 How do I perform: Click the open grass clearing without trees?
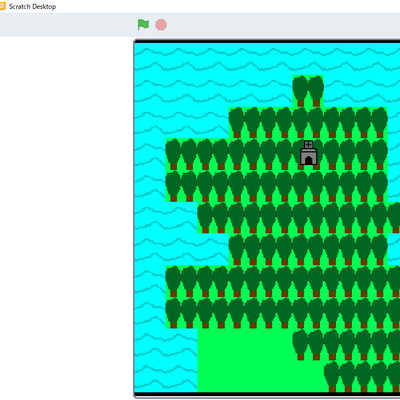pyautogui.click(x=245, y=360)
